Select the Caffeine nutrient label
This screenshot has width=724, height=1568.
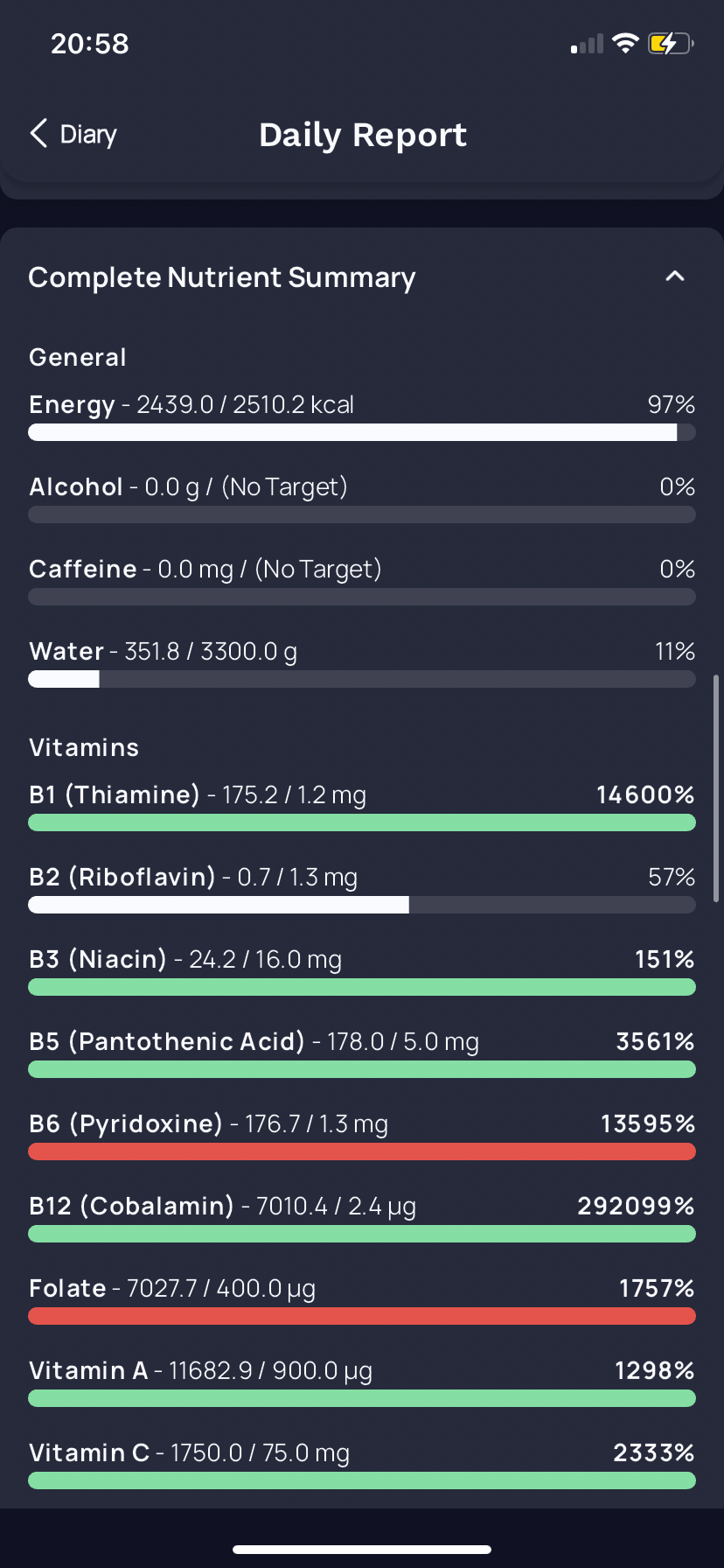[83, 570]
